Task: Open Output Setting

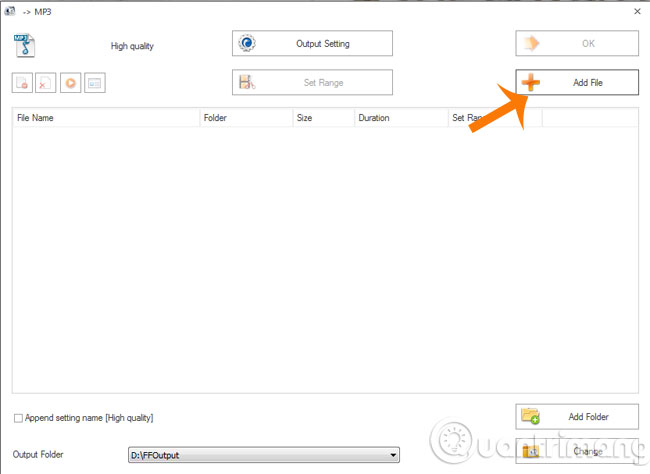Action: 312,43
